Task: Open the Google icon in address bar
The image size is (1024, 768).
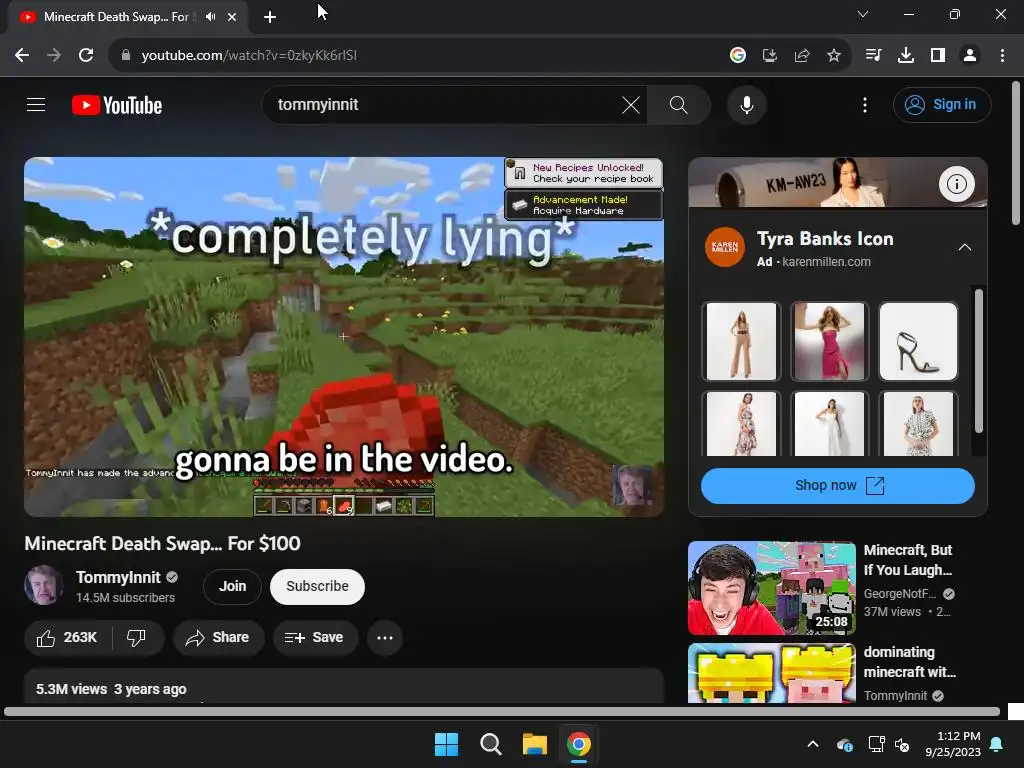Action: (x=738, y=56)
